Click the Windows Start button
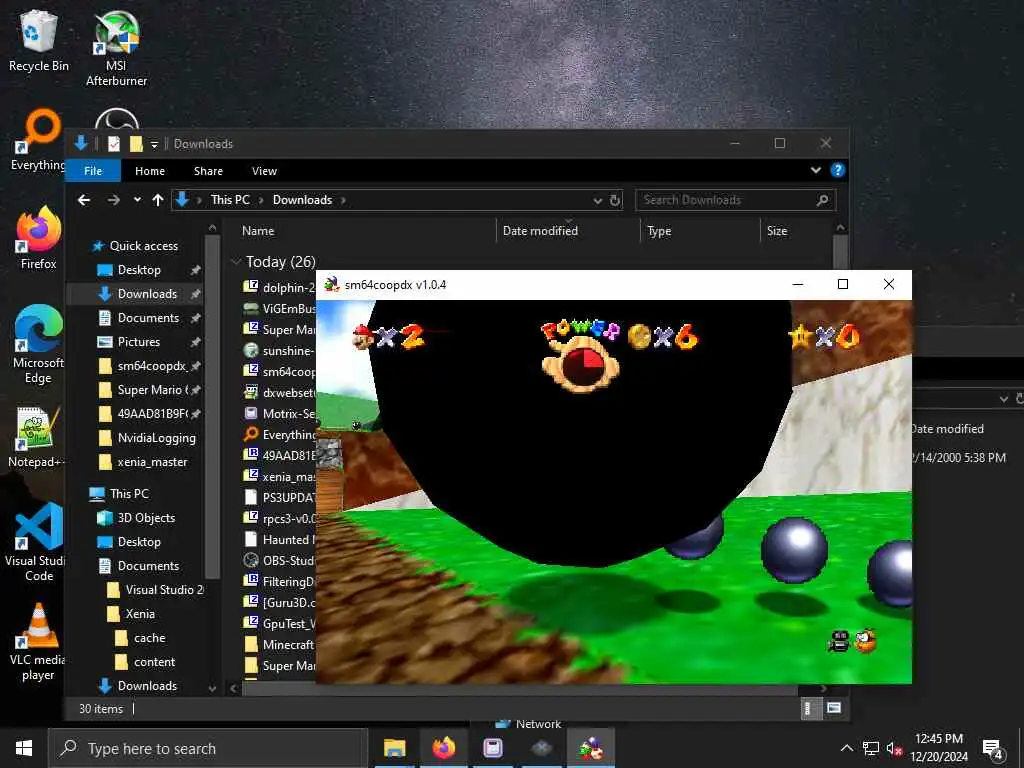This screenshot has width=1024, height=768. (x=24, y=748)
